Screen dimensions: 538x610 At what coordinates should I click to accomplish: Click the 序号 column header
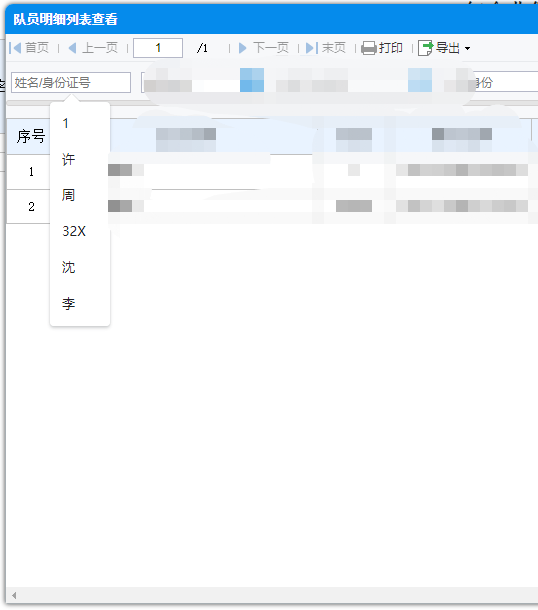tap(31, 137)
